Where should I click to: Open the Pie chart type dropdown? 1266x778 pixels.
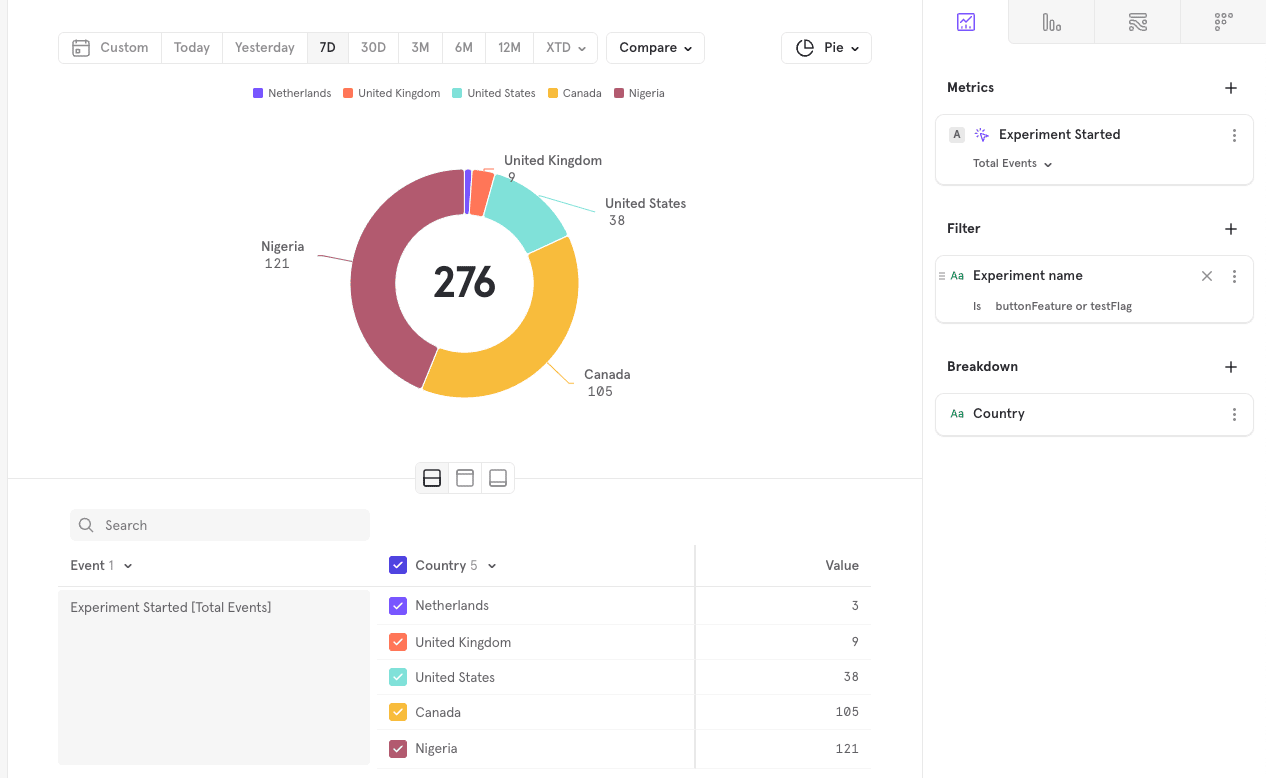coord(826,48)
